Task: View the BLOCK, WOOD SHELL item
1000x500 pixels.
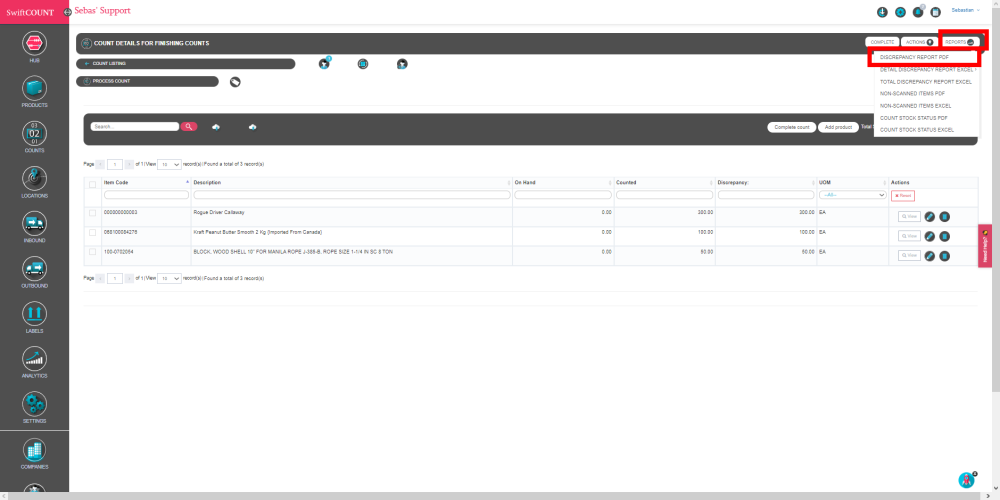Action: [x=909, y=256]
